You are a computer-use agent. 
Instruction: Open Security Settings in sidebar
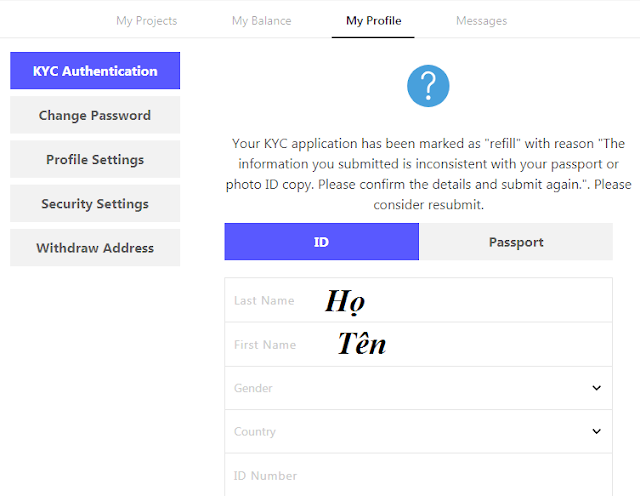(x=95, y=203)
